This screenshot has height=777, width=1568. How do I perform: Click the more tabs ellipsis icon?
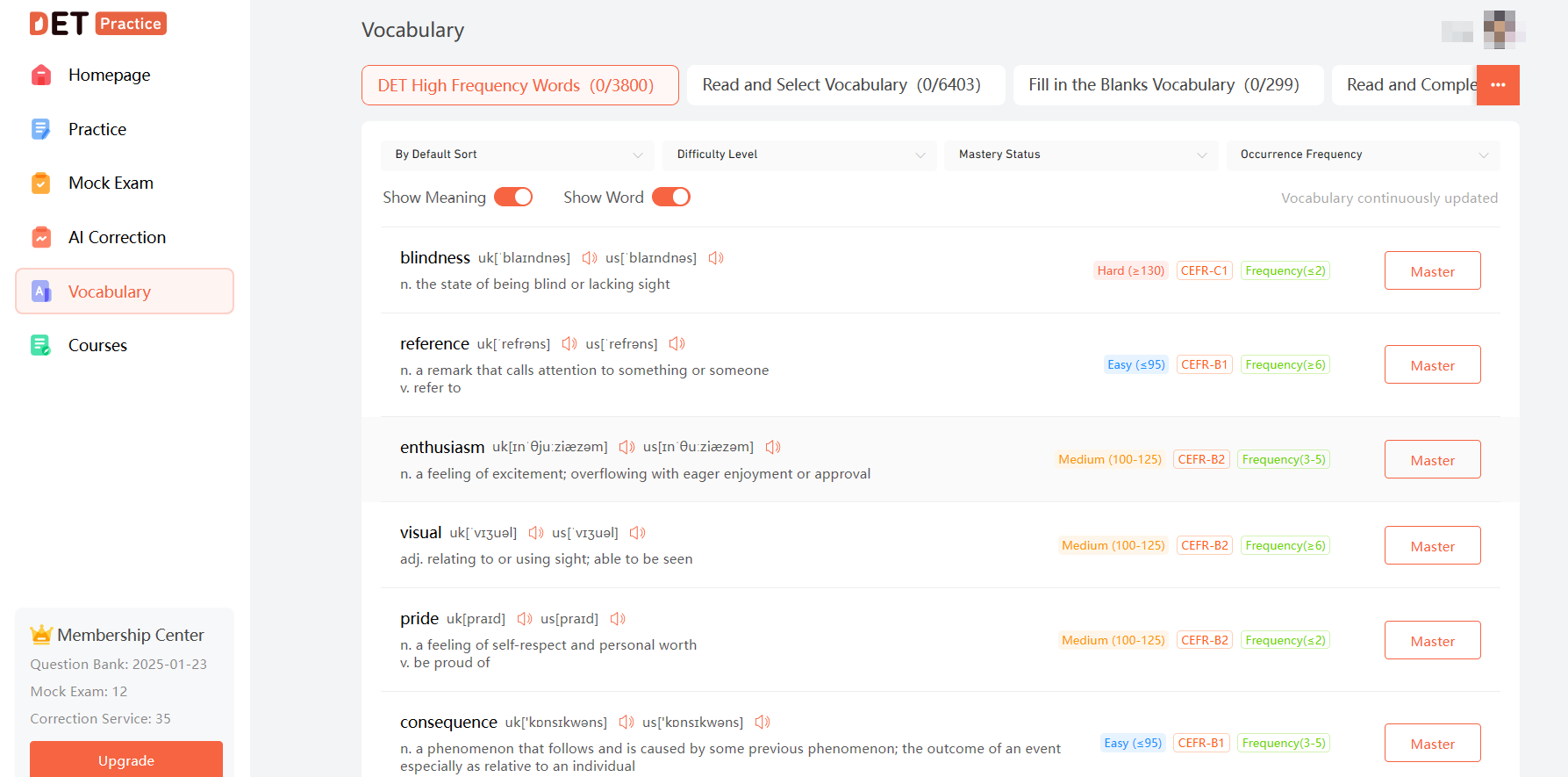tap(1498, 85)
